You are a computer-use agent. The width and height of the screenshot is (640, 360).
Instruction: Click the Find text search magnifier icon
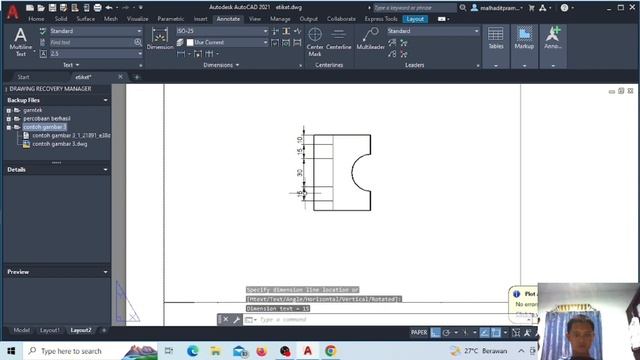[138, 42]
